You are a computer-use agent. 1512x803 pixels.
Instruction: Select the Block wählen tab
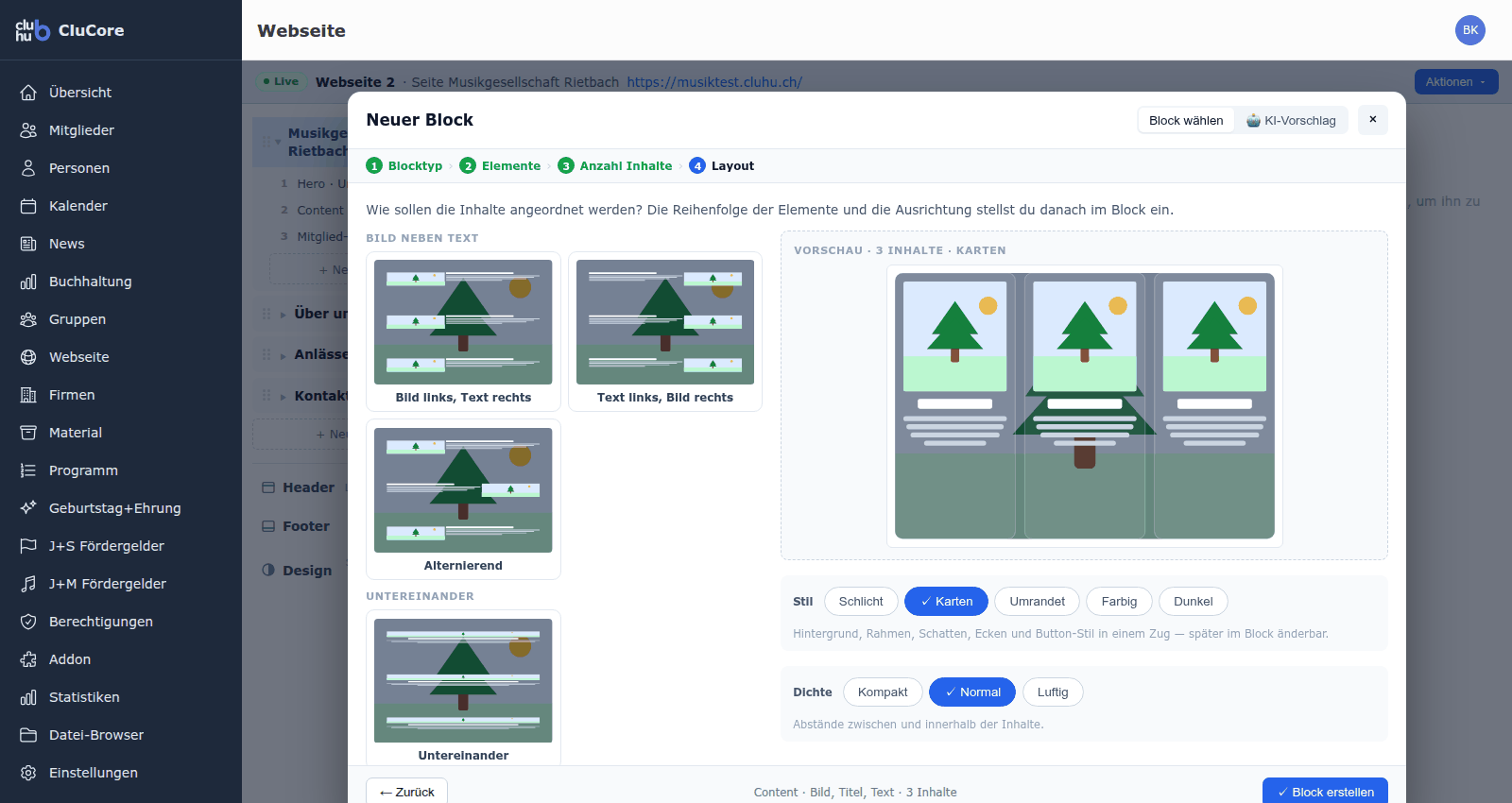click(1186, 121)
